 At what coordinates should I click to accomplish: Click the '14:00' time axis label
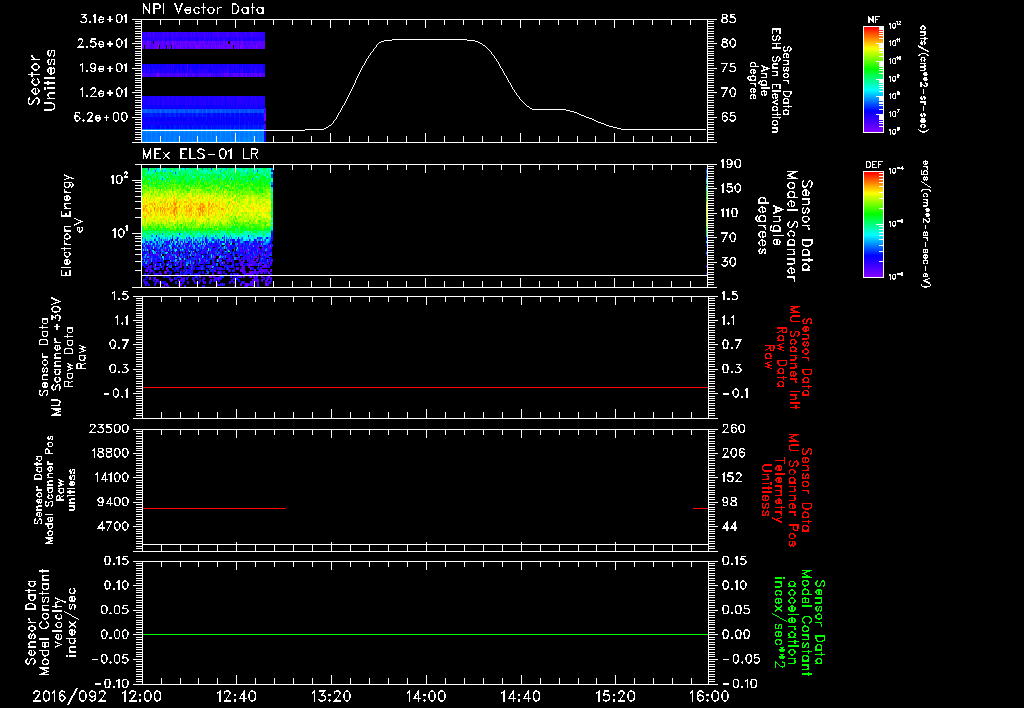click(426, 696)
